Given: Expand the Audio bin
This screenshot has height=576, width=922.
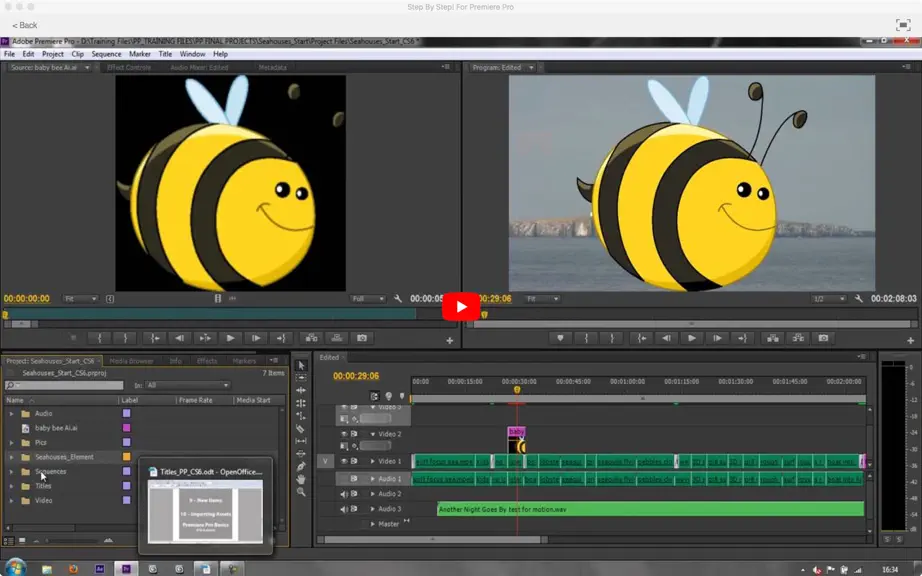Looking at the screenshot, I should [11, 414].
